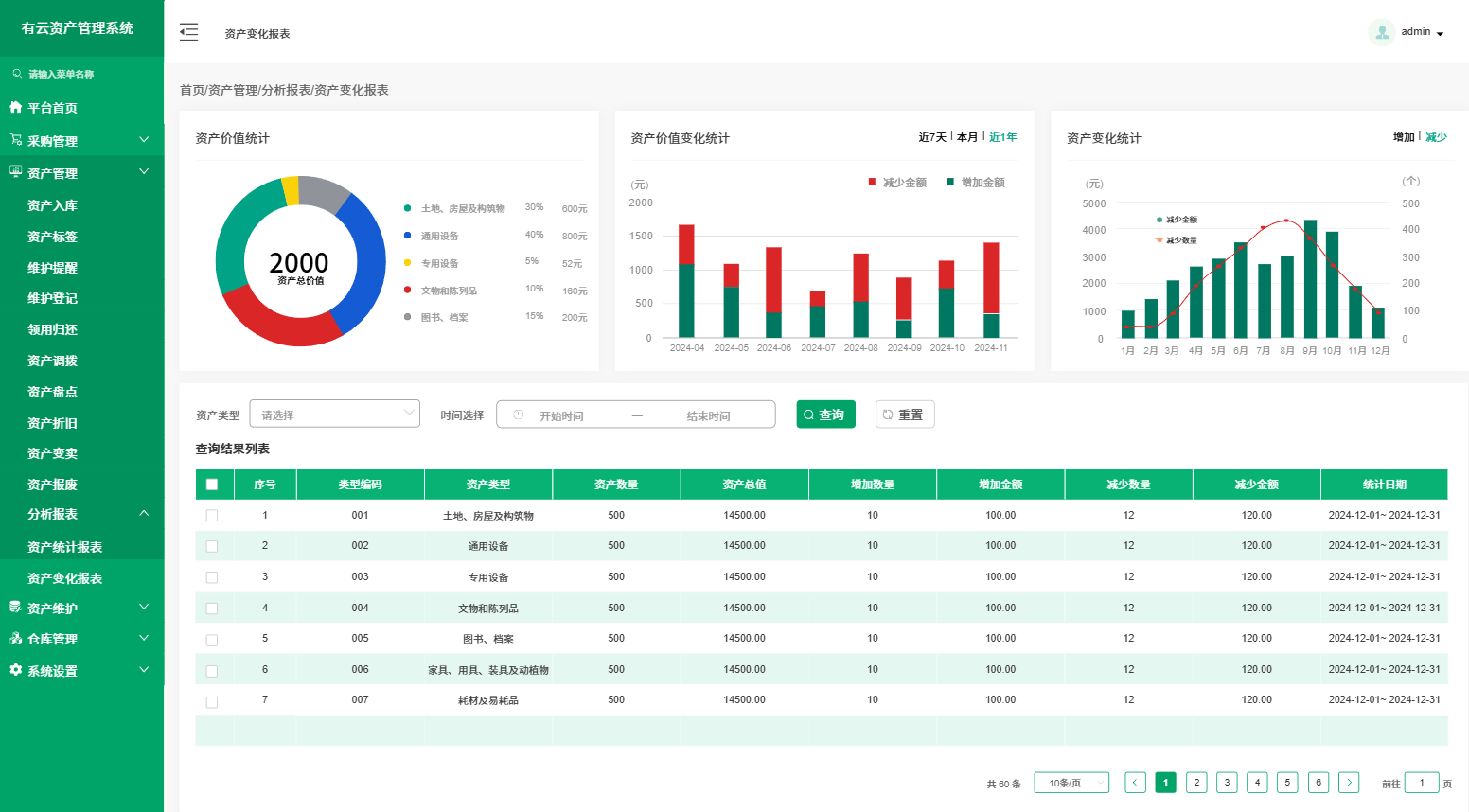1469x812 pixels.
Task: Tick the checkbox for row 001
Action: [x=212, y=516]
